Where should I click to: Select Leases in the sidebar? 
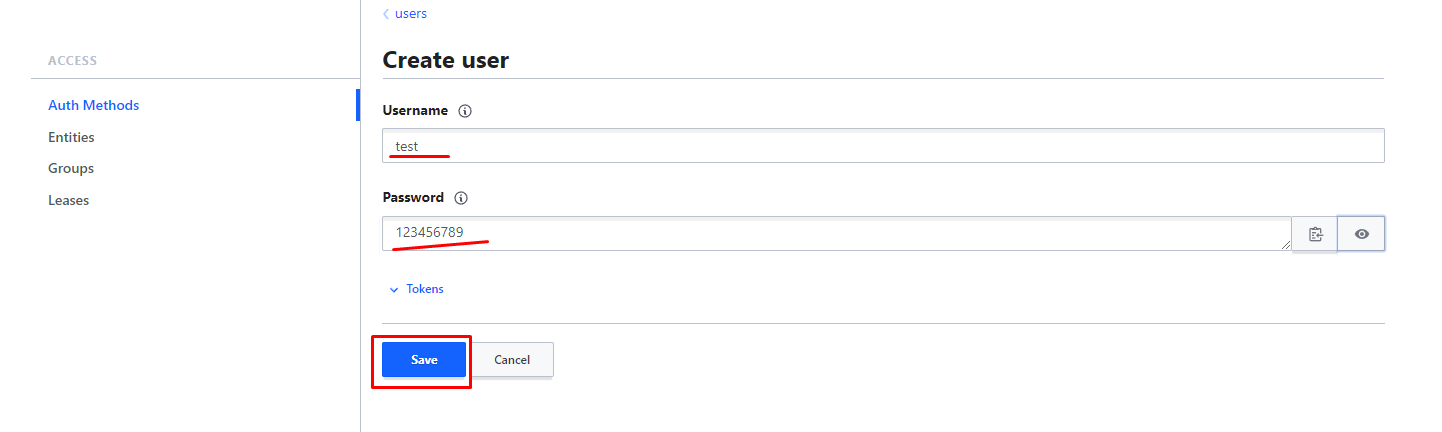pos(68,200)
